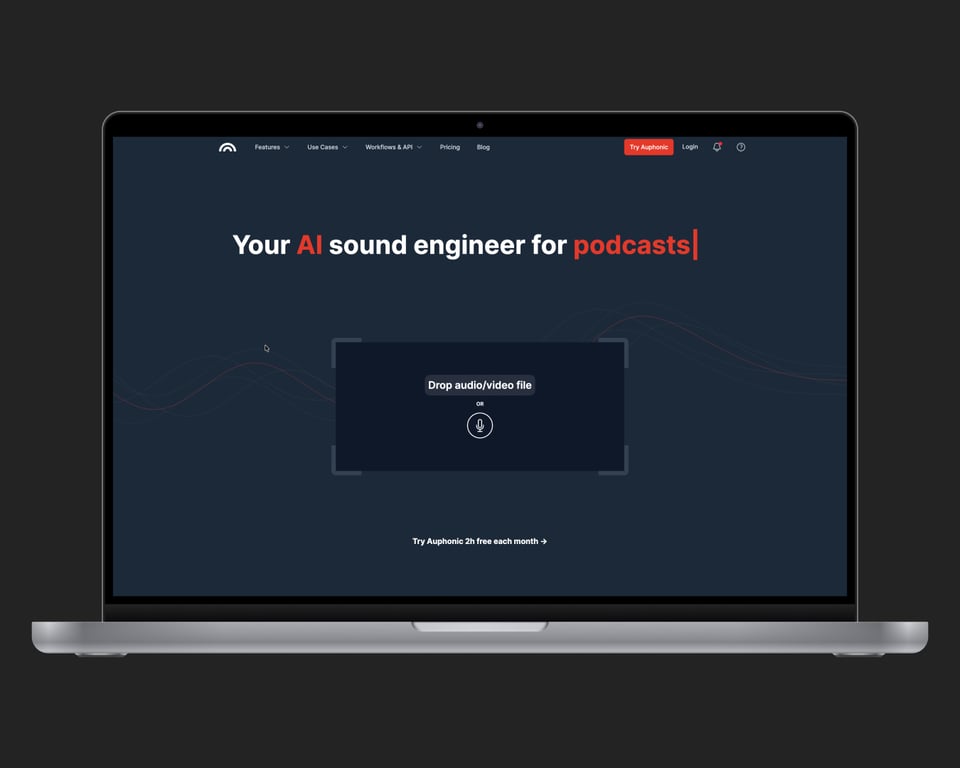This screenshot has width=960, height=768.
Task: Open the Login link
Action: coord(690,147)
